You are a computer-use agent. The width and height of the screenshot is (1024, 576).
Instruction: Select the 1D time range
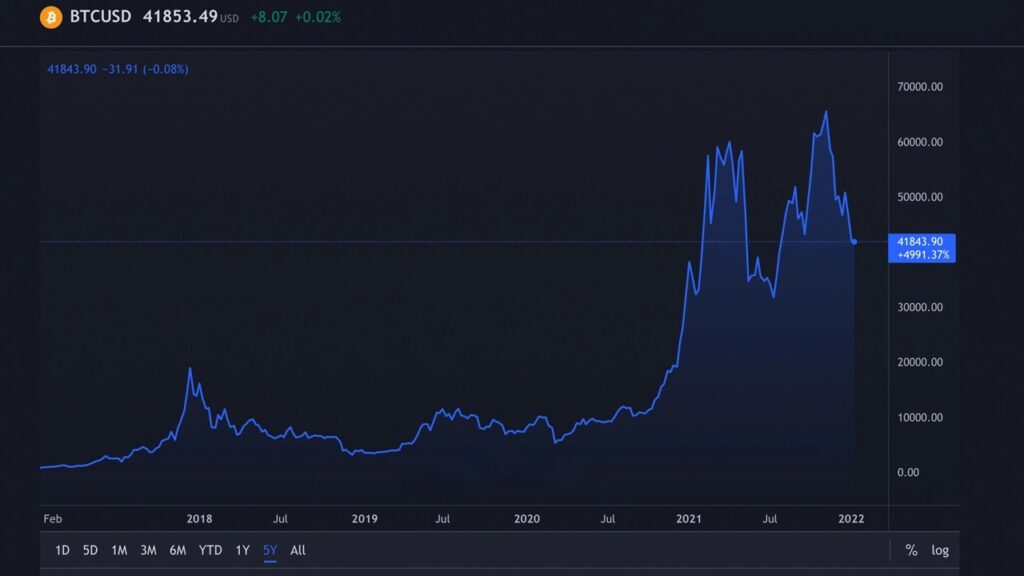[62, 551]
